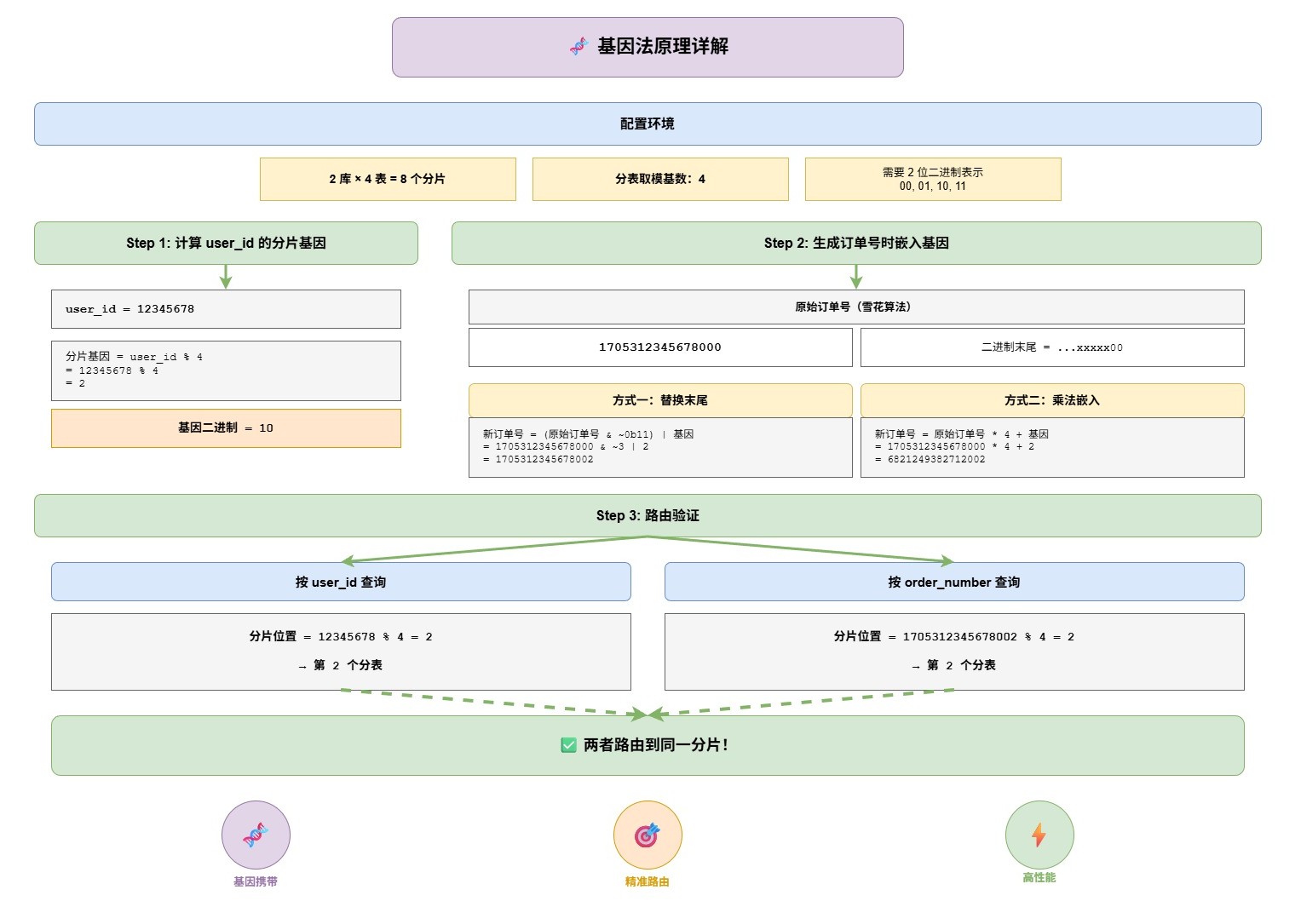Click the lightning icon labeled 高性能

coord(1039,835)
